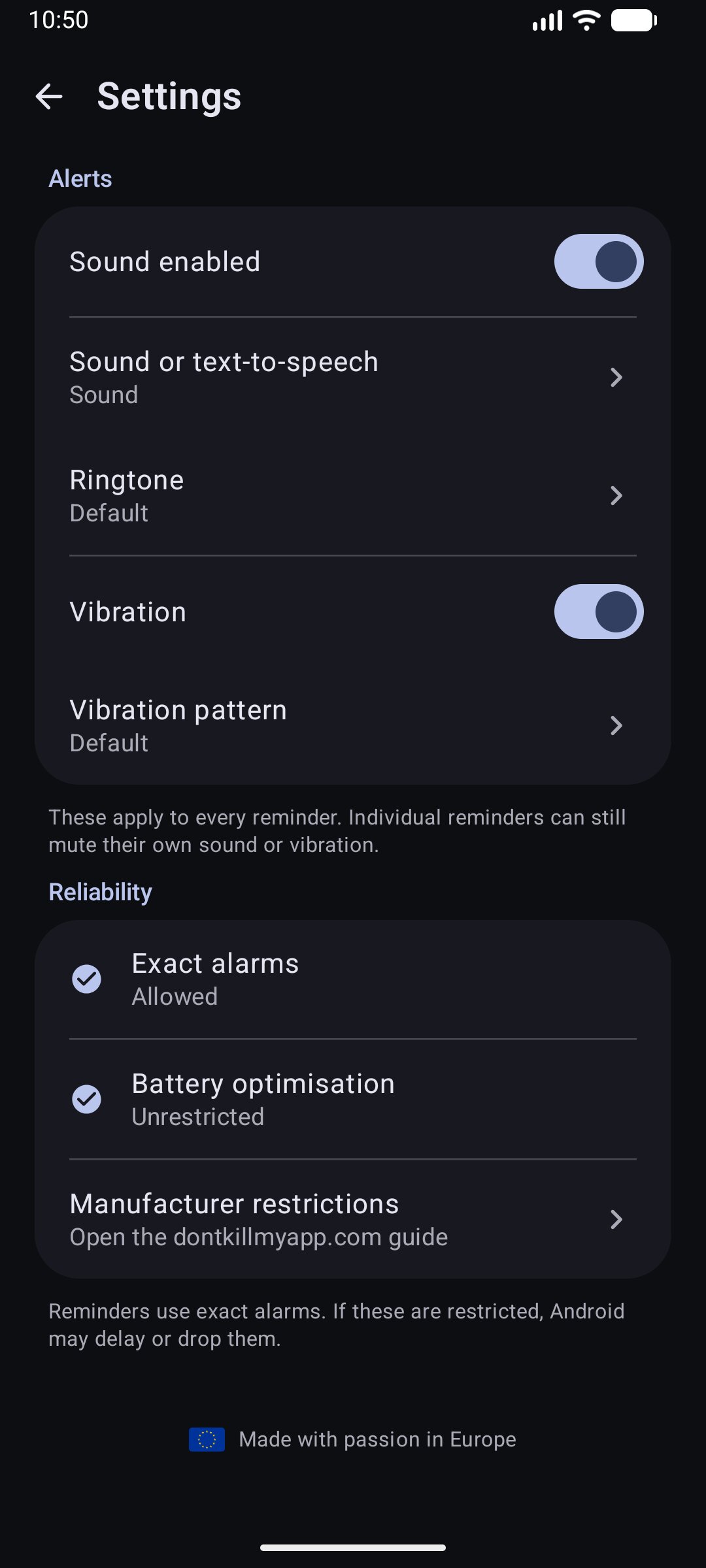706x1568 pixels.
Task: Click the Battery optimisation checkmark icon
Action: [86, 1099]
